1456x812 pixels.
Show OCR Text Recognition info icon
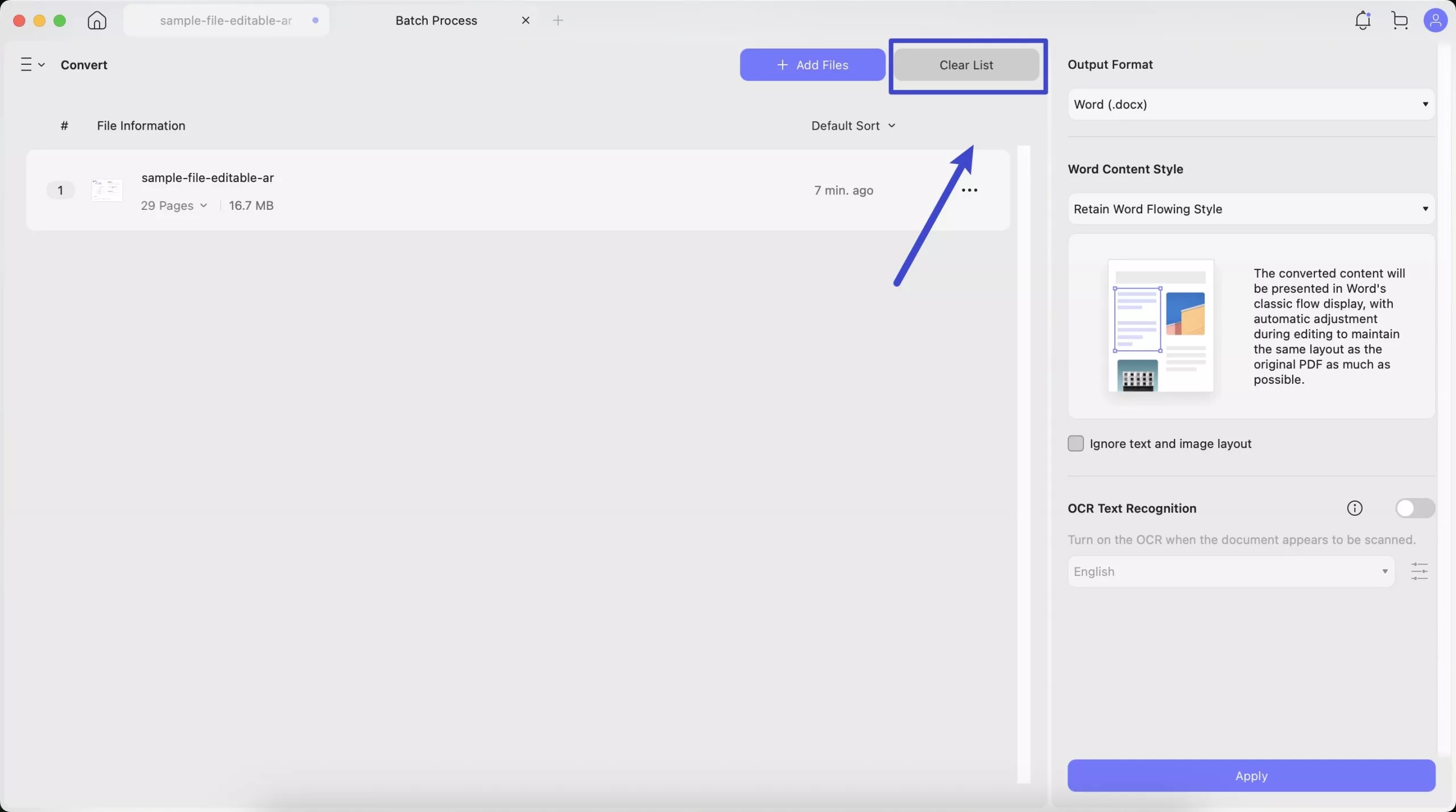pos(1355,508)
